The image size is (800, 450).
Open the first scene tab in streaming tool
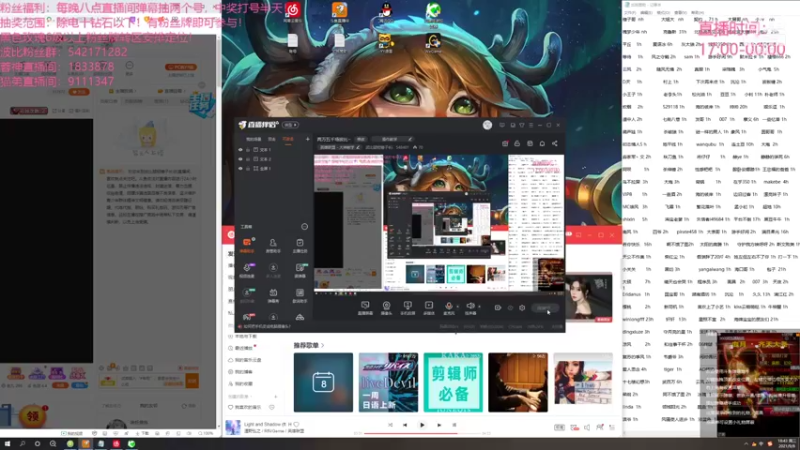[254, 139]
